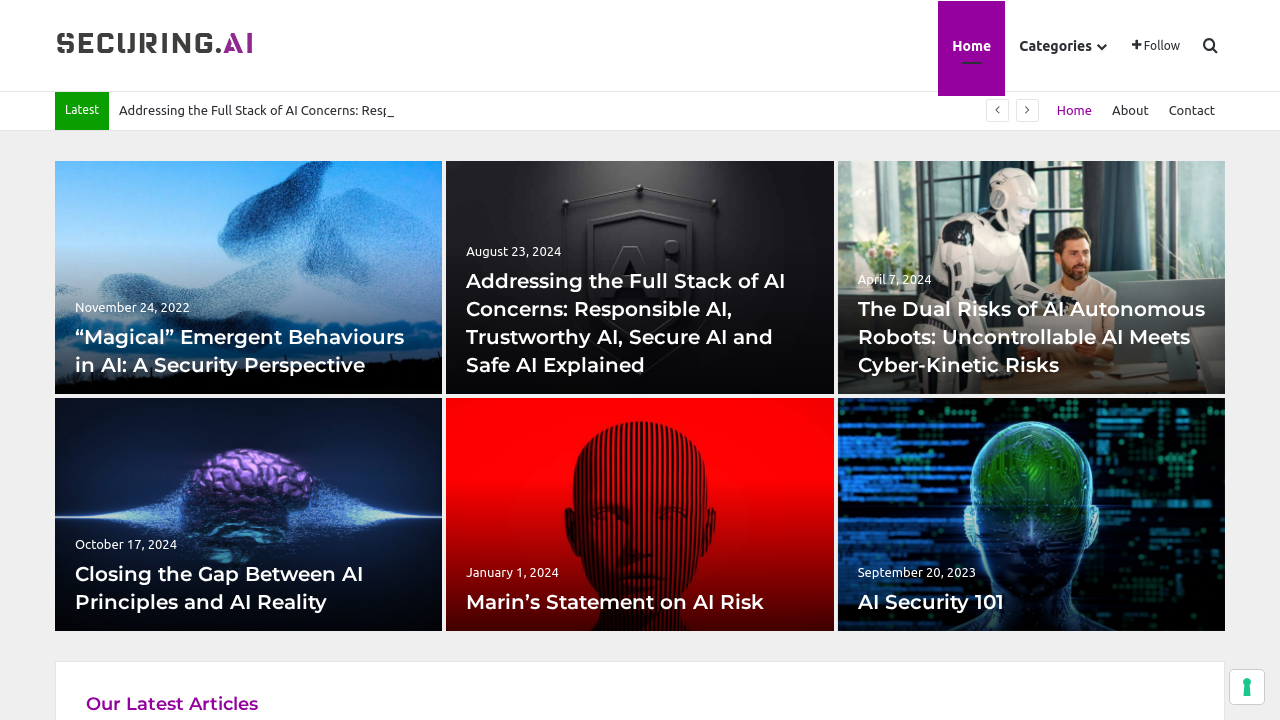Open the green accessibility widget icon
Image resolution: width=1280 pixels, height=720 pixels.
(1246, 687)
